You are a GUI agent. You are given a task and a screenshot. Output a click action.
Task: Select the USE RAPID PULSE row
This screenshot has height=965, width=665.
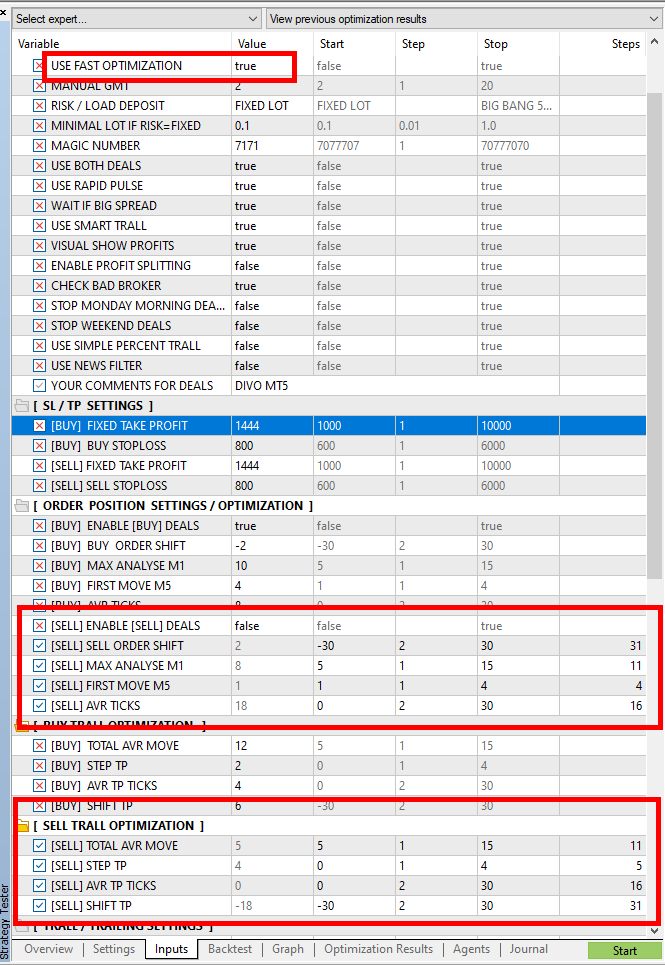pos(329,185)
